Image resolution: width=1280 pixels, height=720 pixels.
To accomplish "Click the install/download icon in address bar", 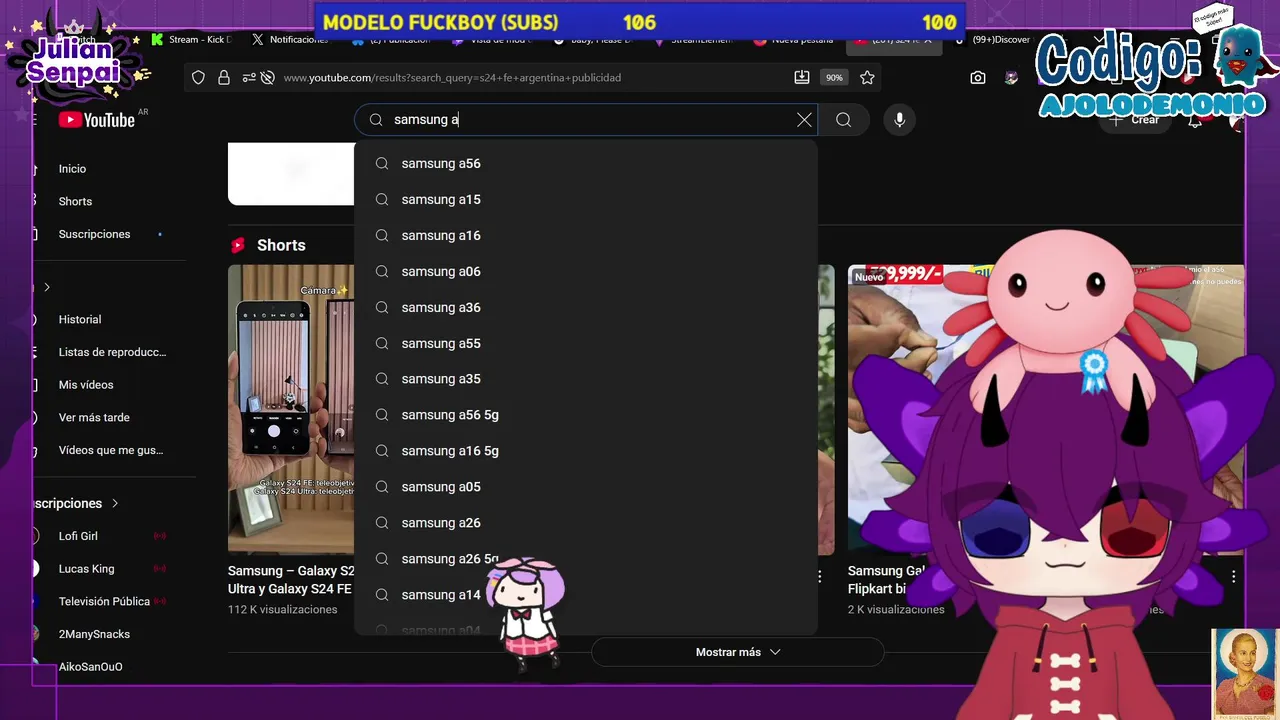I will pyautogui.click(x=802, y=78).
